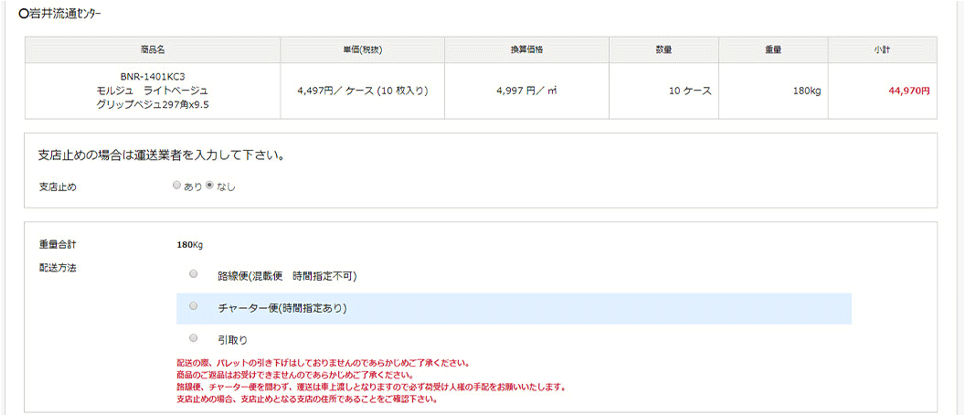Click the 180kg weight cell in table

pos(806,90)
